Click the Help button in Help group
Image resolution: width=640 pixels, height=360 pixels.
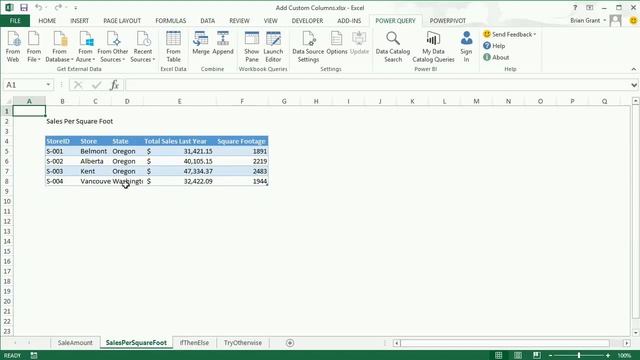[x=494, y=46]
